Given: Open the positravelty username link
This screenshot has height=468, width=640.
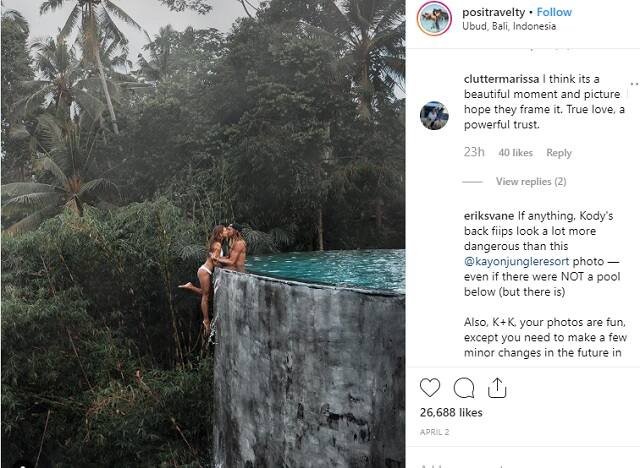Looking at the screenshot, I should 493,12.
